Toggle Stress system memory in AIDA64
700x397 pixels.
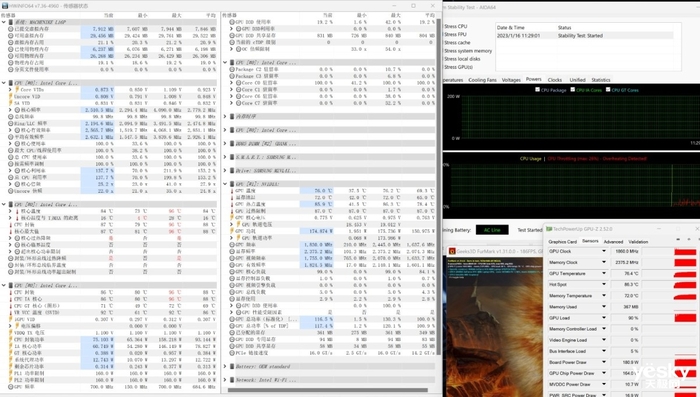[x=467, y=51]
